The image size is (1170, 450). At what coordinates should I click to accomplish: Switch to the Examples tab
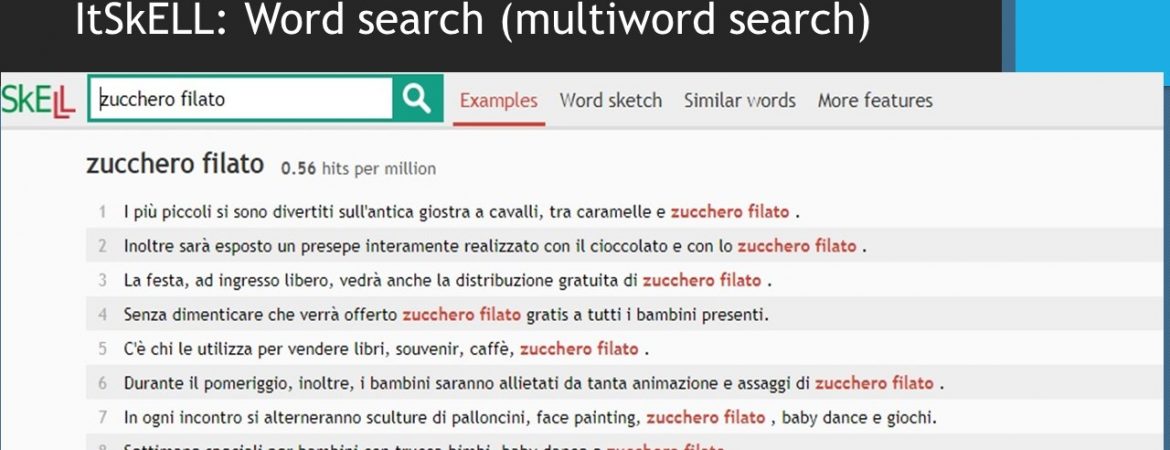[x=498, y=100]
